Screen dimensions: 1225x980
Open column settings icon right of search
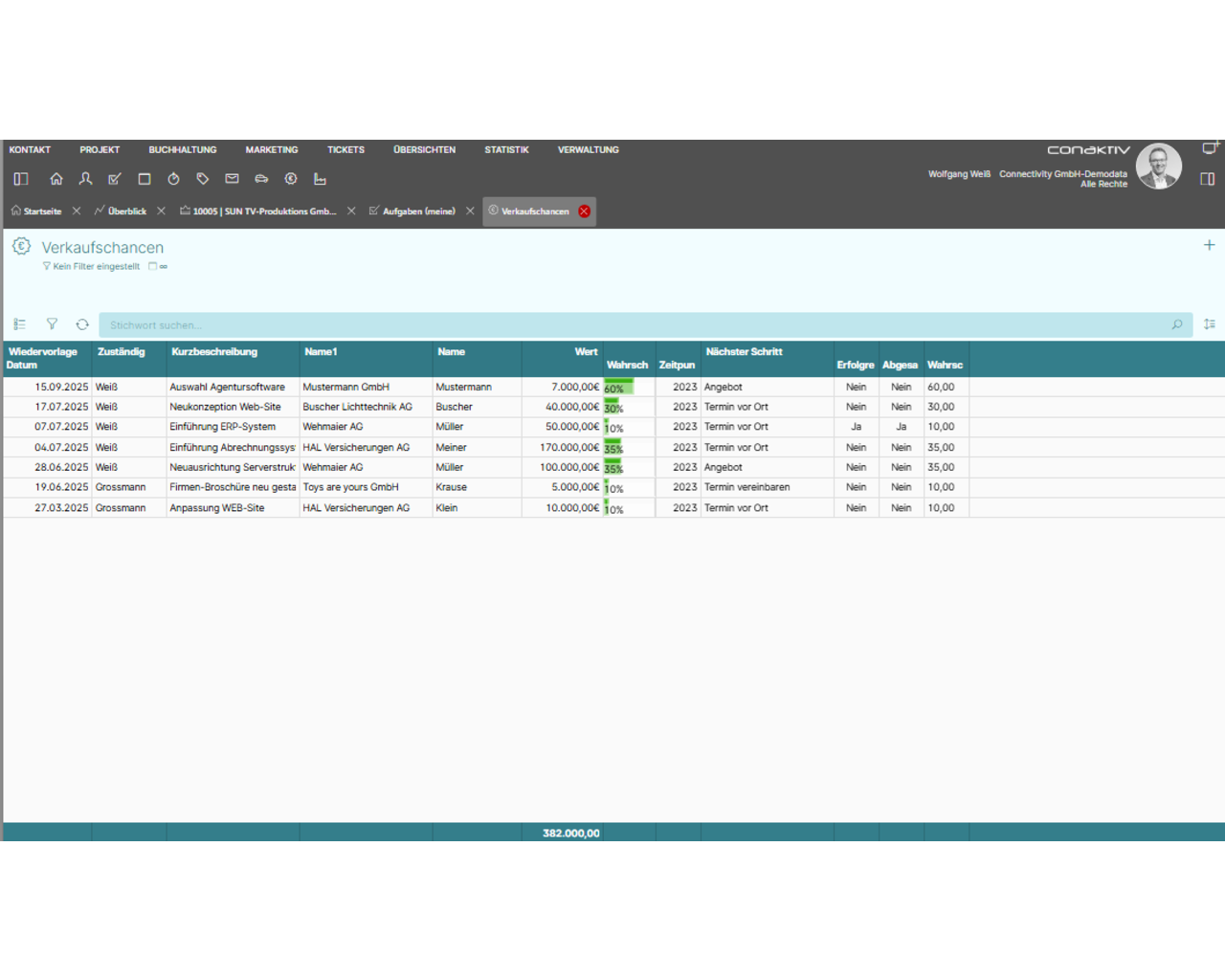[x=1210, y=324]
